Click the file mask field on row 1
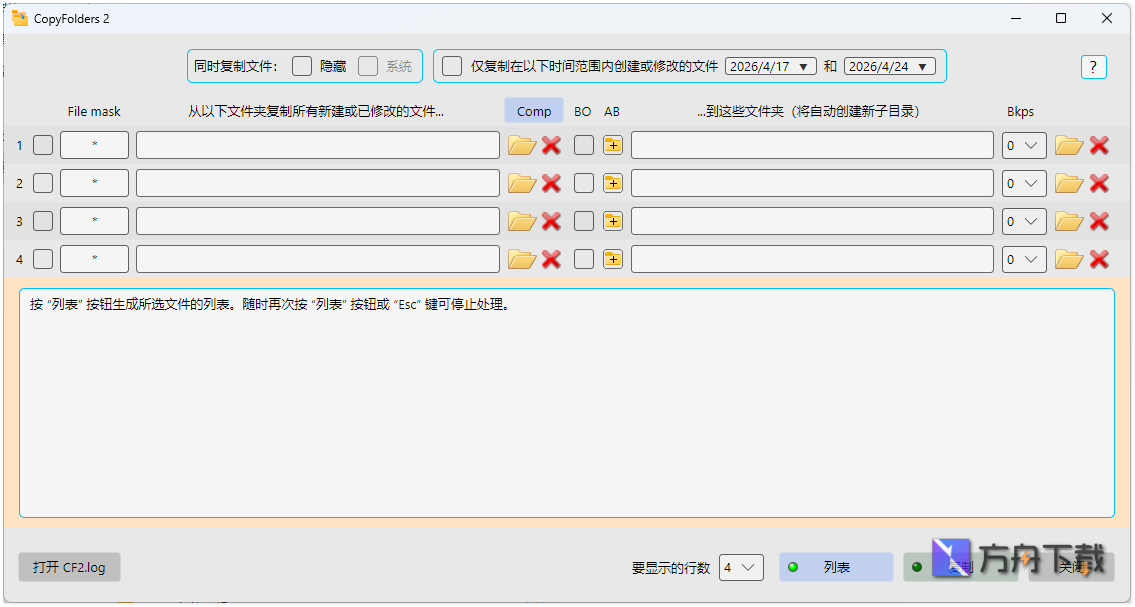Image resolution: width=1135 pixels, height=607 pixels. pos(93,144)
